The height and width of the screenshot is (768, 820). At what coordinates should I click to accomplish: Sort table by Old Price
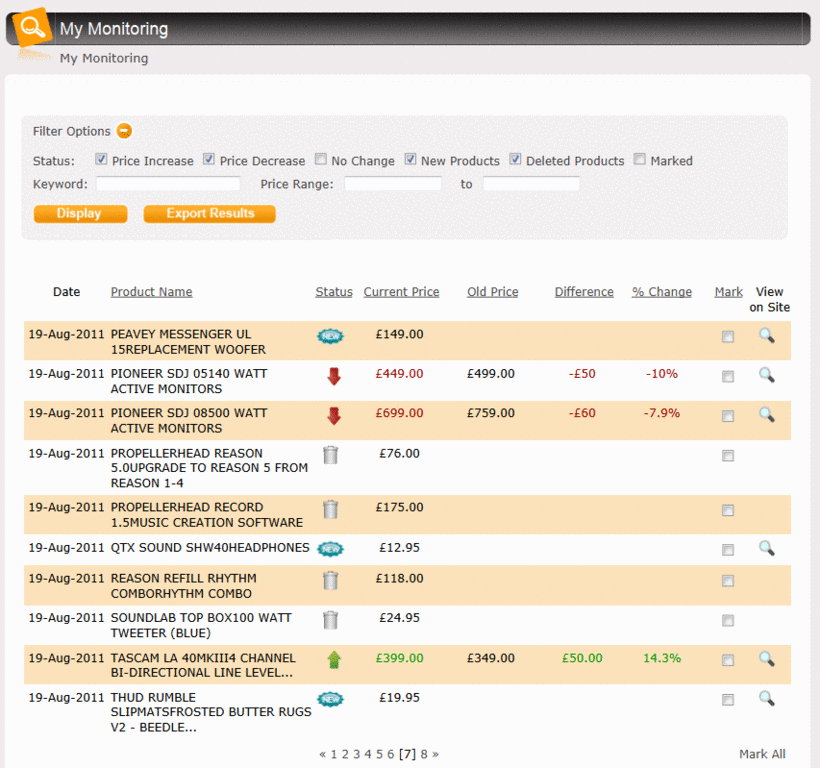pos(493,292)
